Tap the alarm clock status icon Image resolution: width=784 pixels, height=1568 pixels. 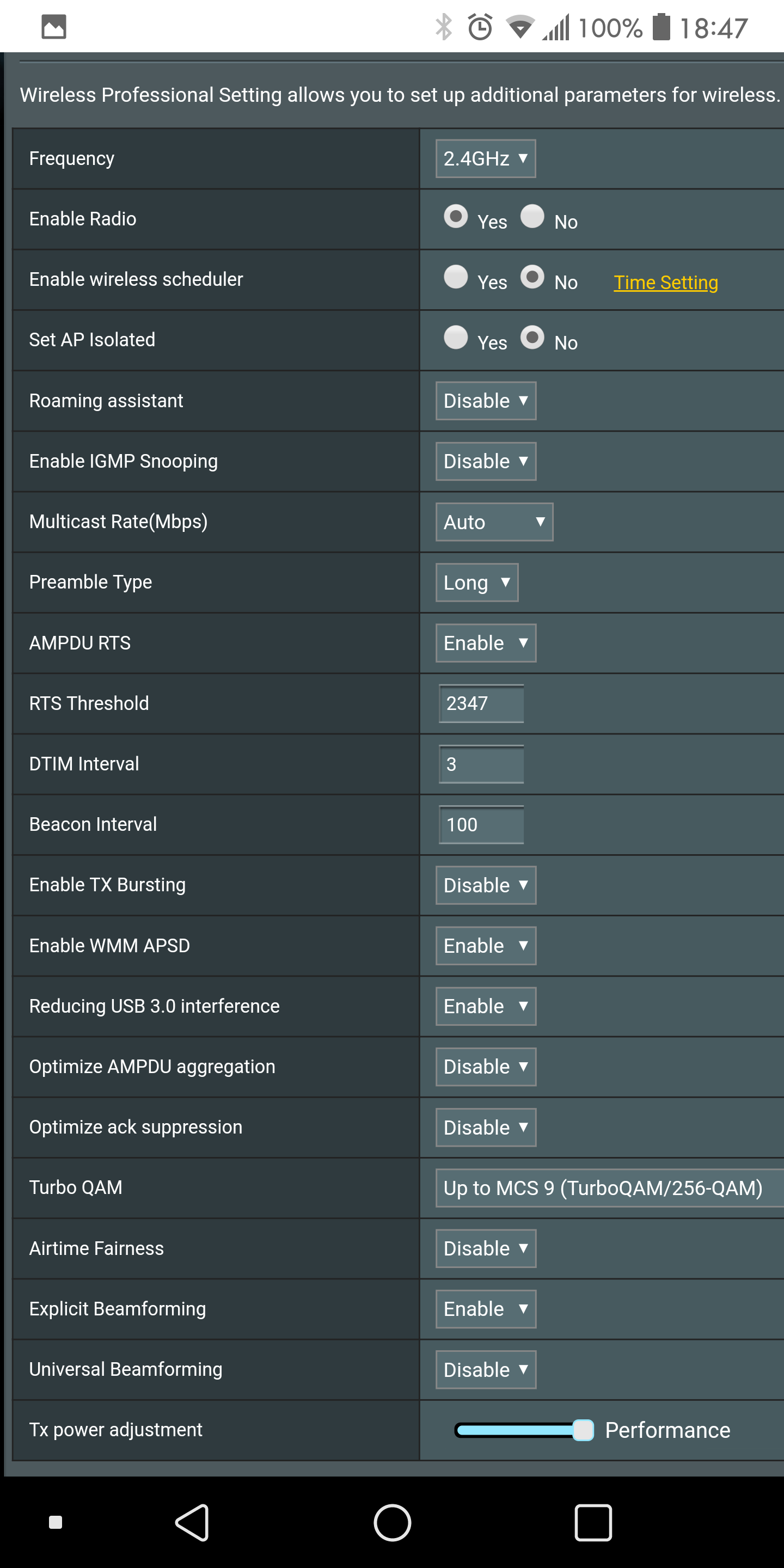[x=480, y=27]
